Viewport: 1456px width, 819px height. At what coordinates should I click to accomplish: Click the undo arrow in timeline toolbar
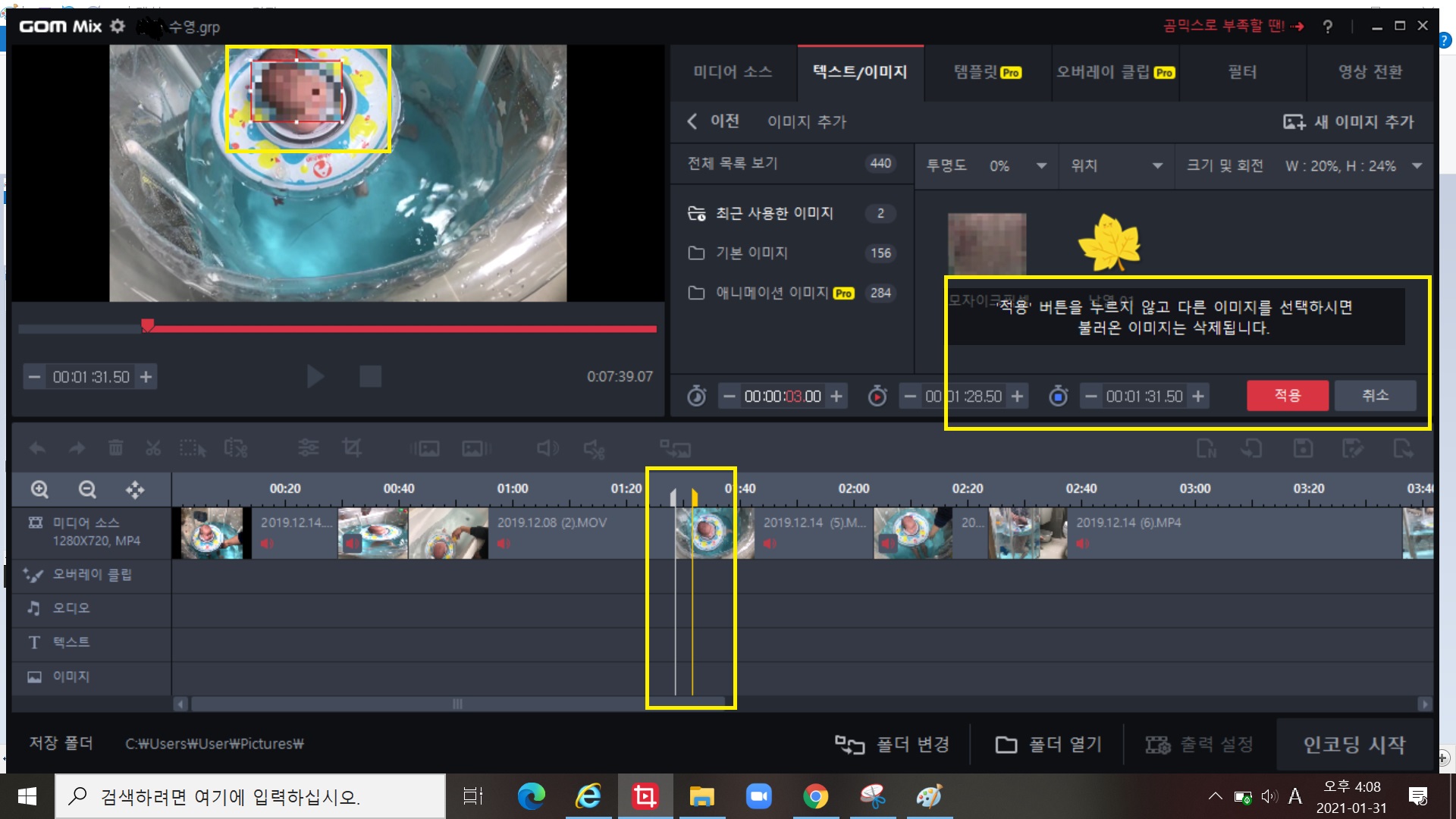(x=37, y=448)
